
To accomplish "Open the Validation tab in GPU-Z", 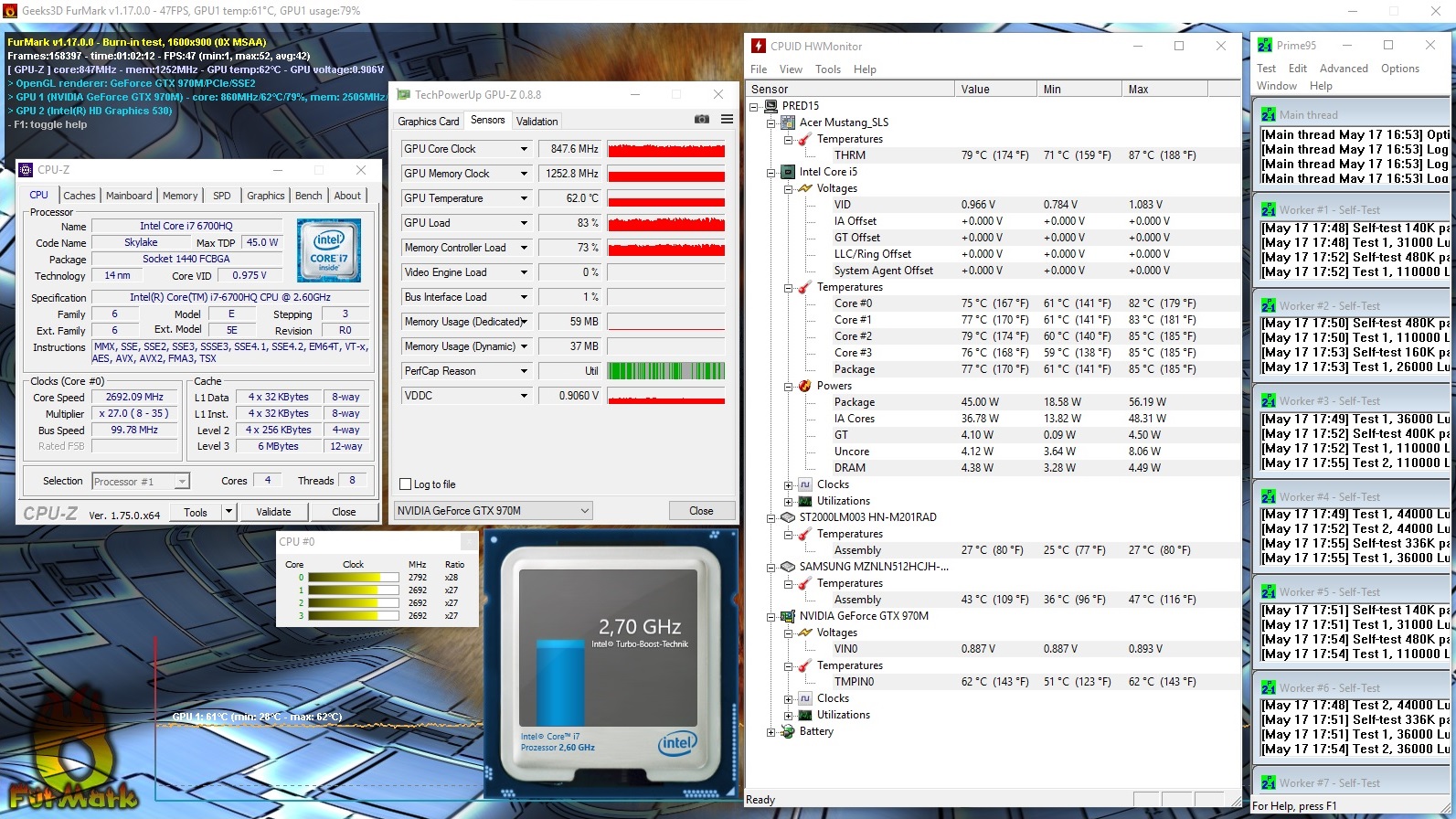I will point(537,121).
